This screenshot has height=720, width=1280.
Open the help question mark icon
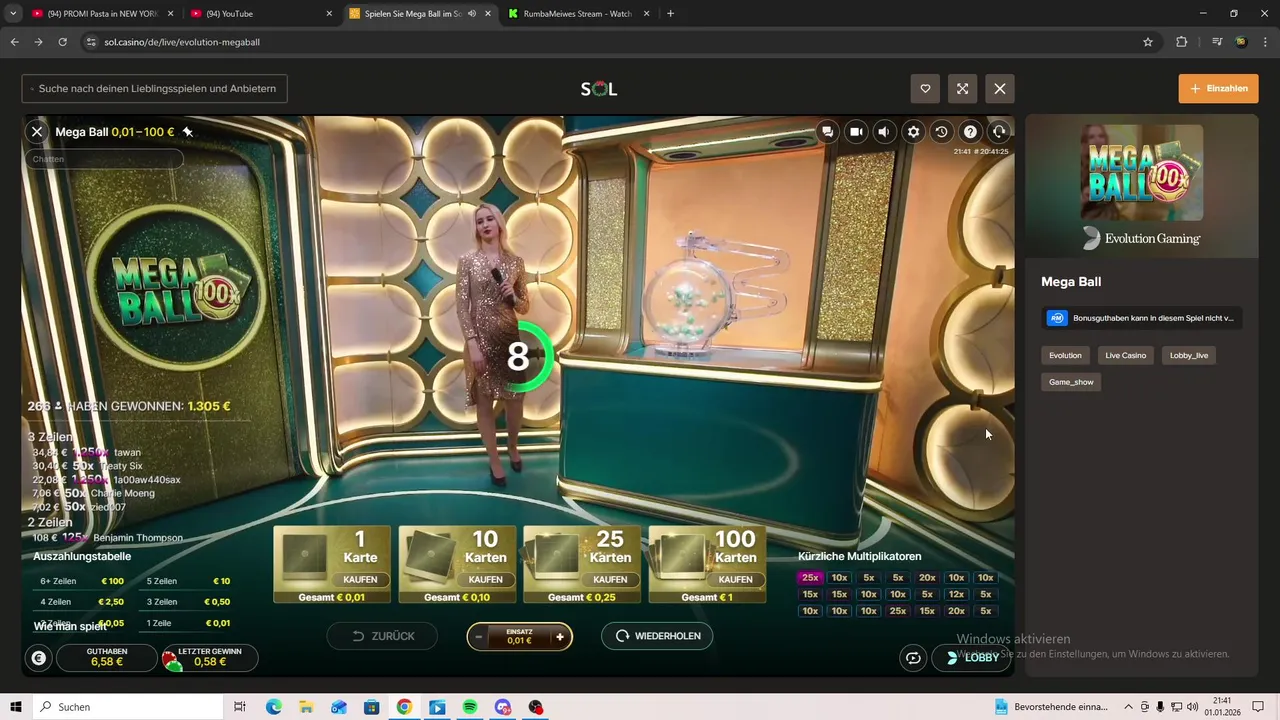(970, 131)
